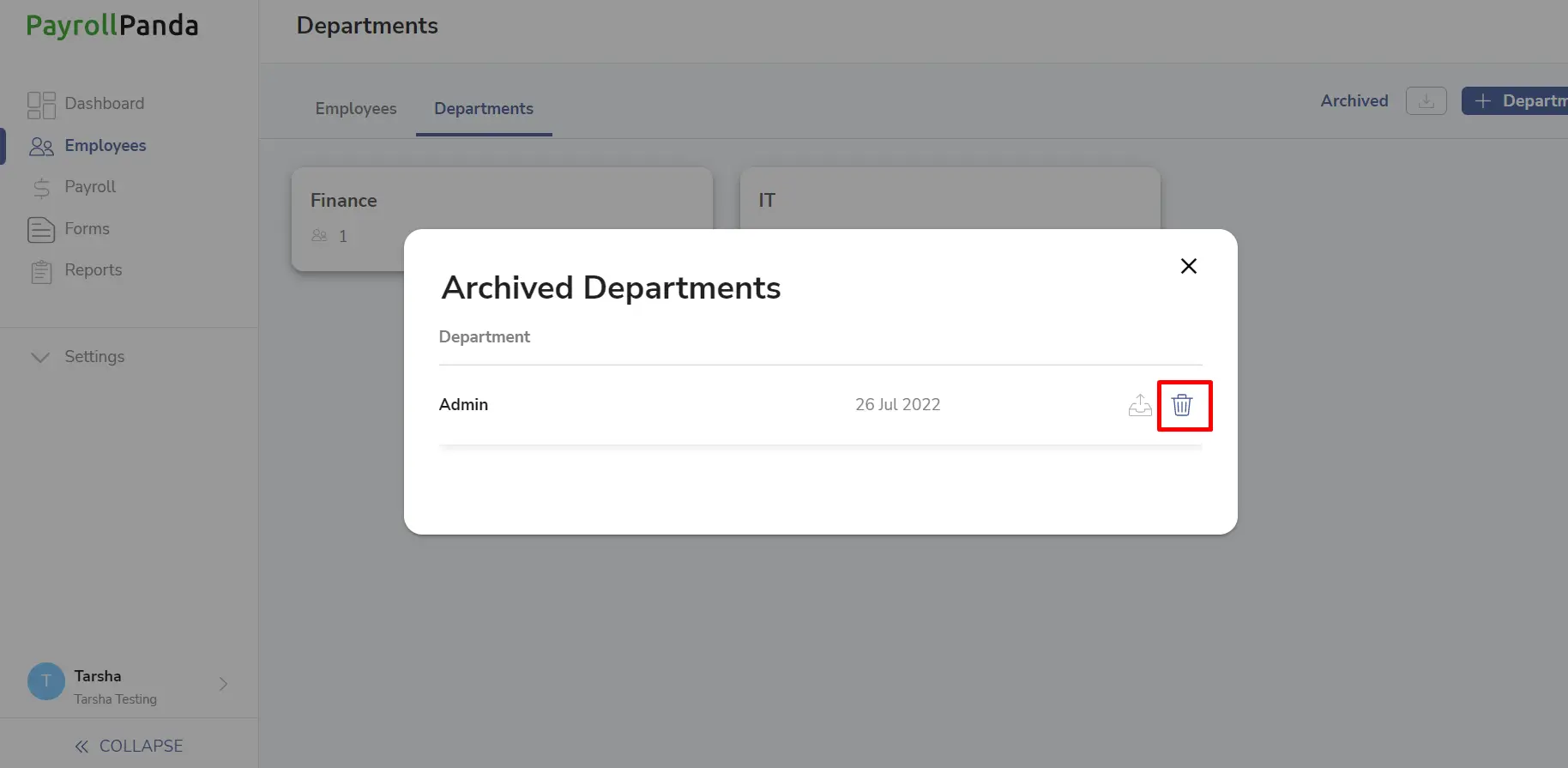Image resolution: width=1568 pixels, height=768 pixels.
Task: Click the Employees people icon
Action: tap(41, 147)
